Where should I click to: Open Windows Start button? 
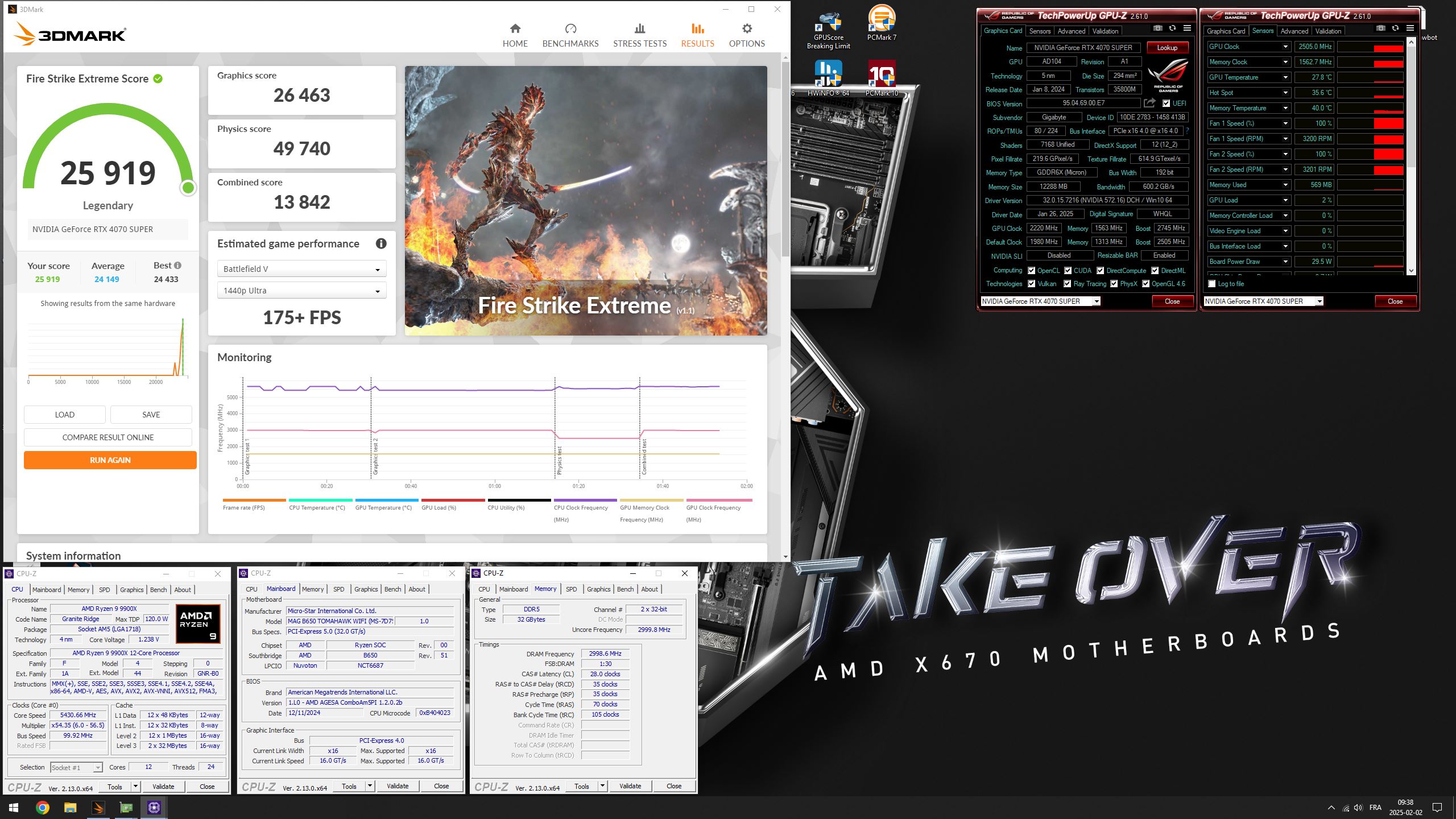[14, 808]
